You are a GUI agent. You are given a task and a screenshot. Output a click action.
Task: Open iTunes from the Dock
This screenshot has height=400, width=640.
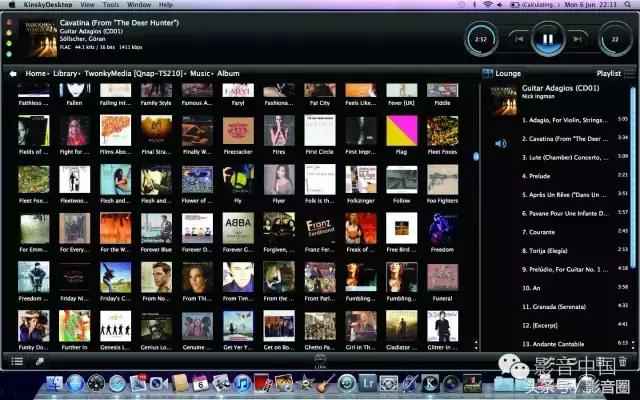click(x=242, y=384)
